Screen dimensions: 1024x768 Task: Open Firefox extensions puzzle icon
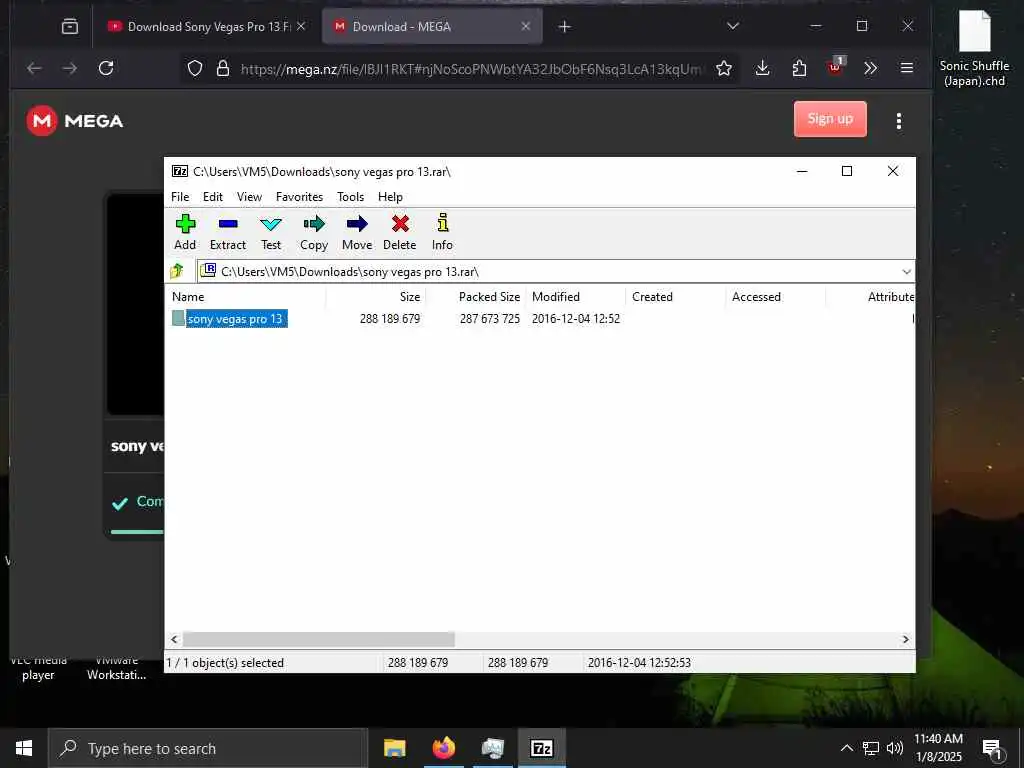(799, 68)
